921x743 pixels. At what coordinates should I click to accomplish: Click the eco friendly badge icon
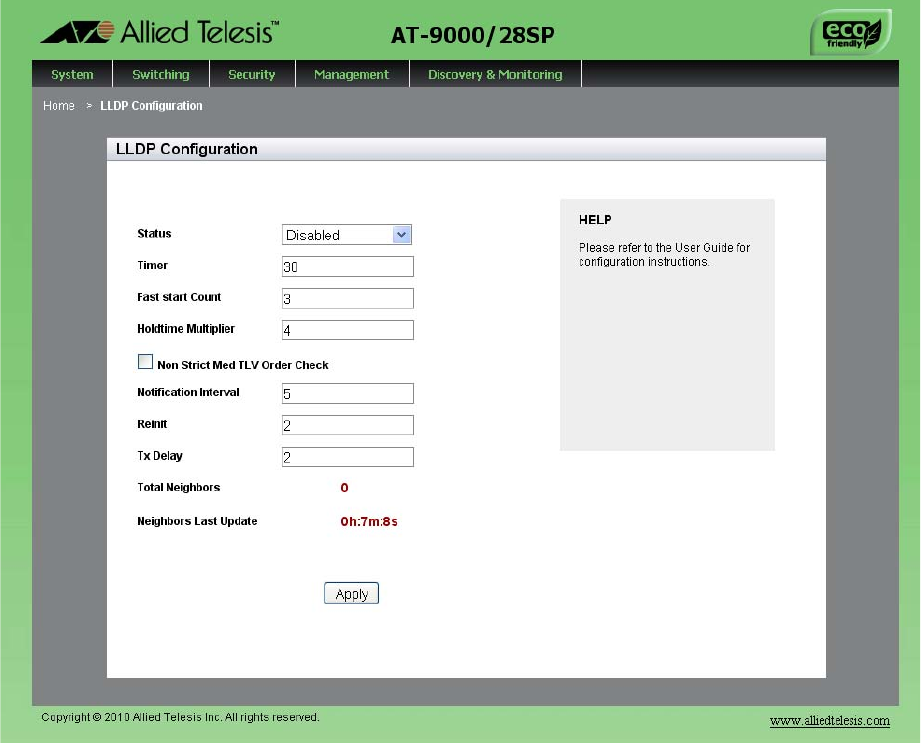pyautogui.click(x=851, y=33)
